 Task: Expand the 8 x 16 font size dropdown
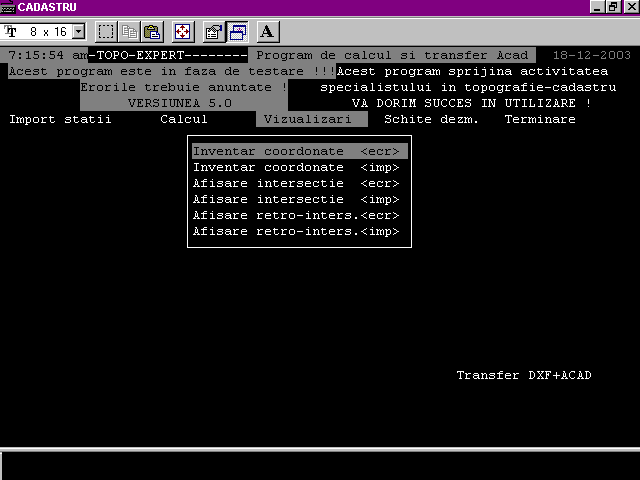coord(79,32)
